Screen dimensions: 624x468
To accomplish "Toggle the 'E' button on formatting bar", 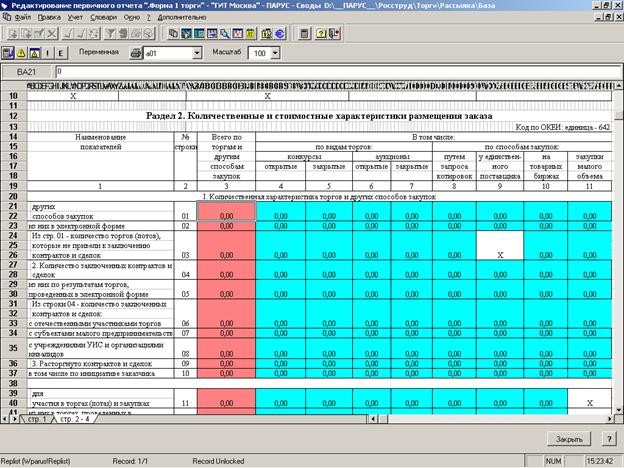I will pyautogui.click(x=60, y=53).
